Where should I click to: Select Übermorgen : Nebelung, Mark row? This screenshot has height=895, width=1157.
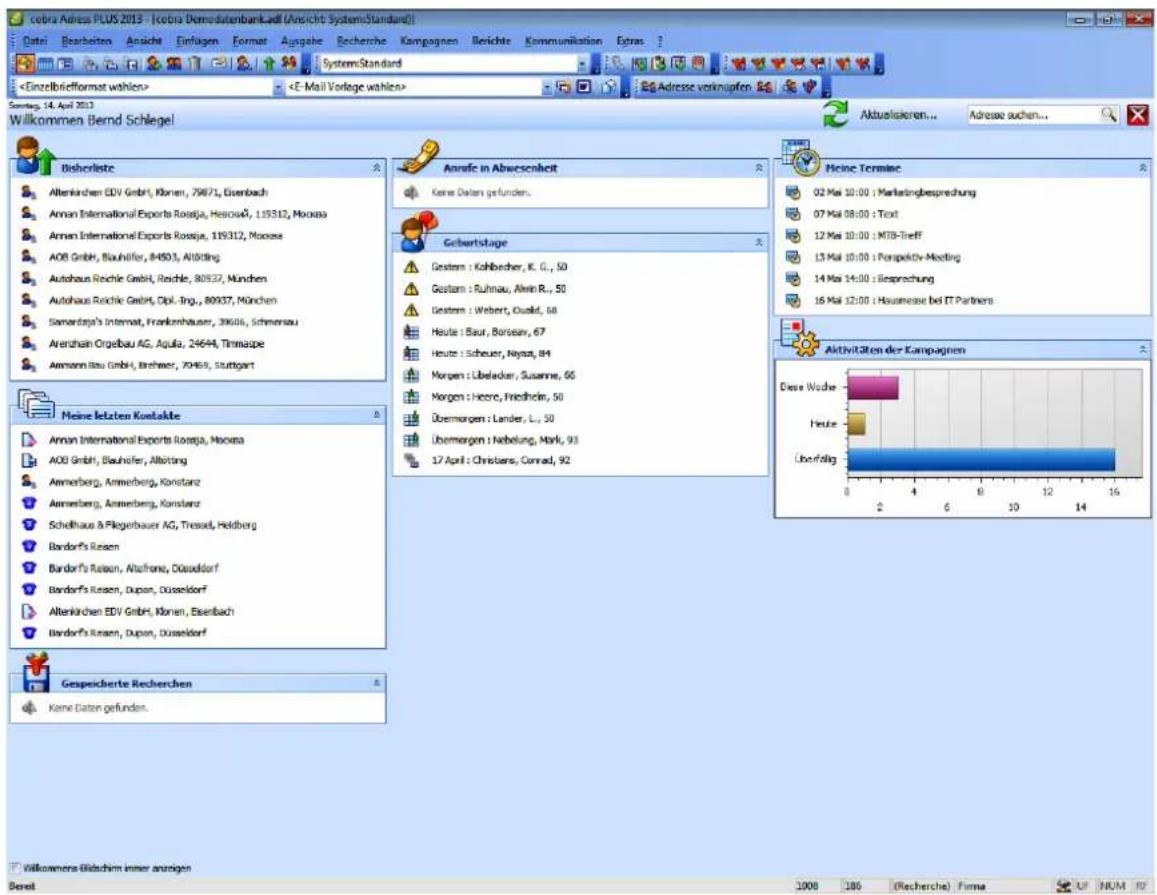505,440
